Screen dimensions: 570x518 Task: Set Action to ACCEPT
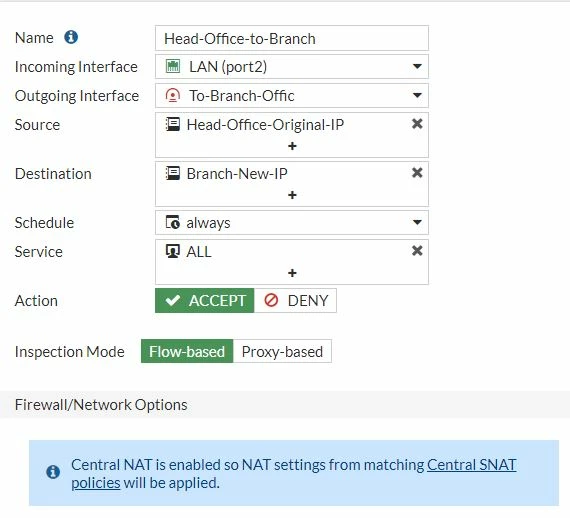coord(205,301)
